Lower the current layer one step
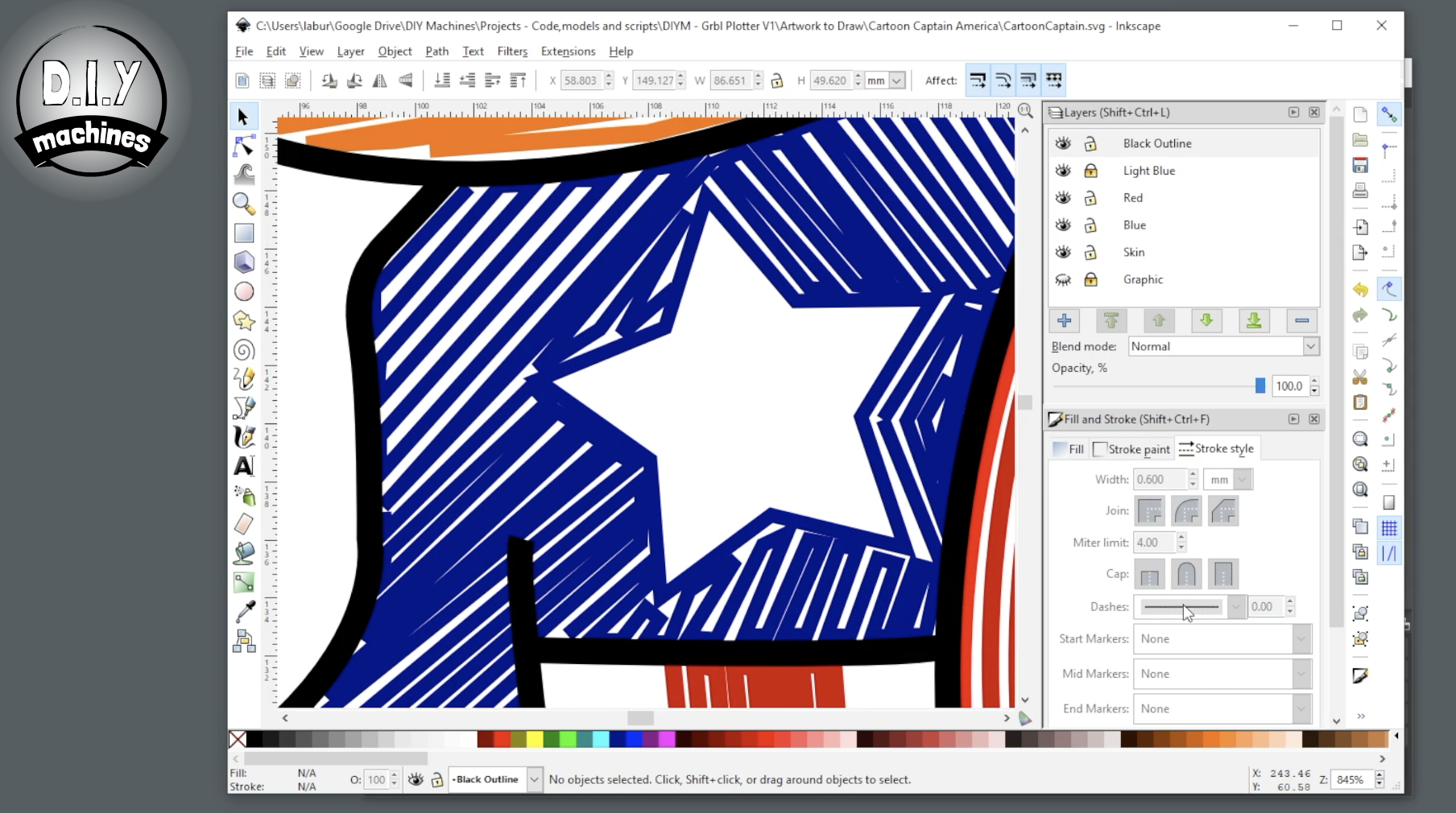The image size is (1456, 813). [x=1206, y=320]
